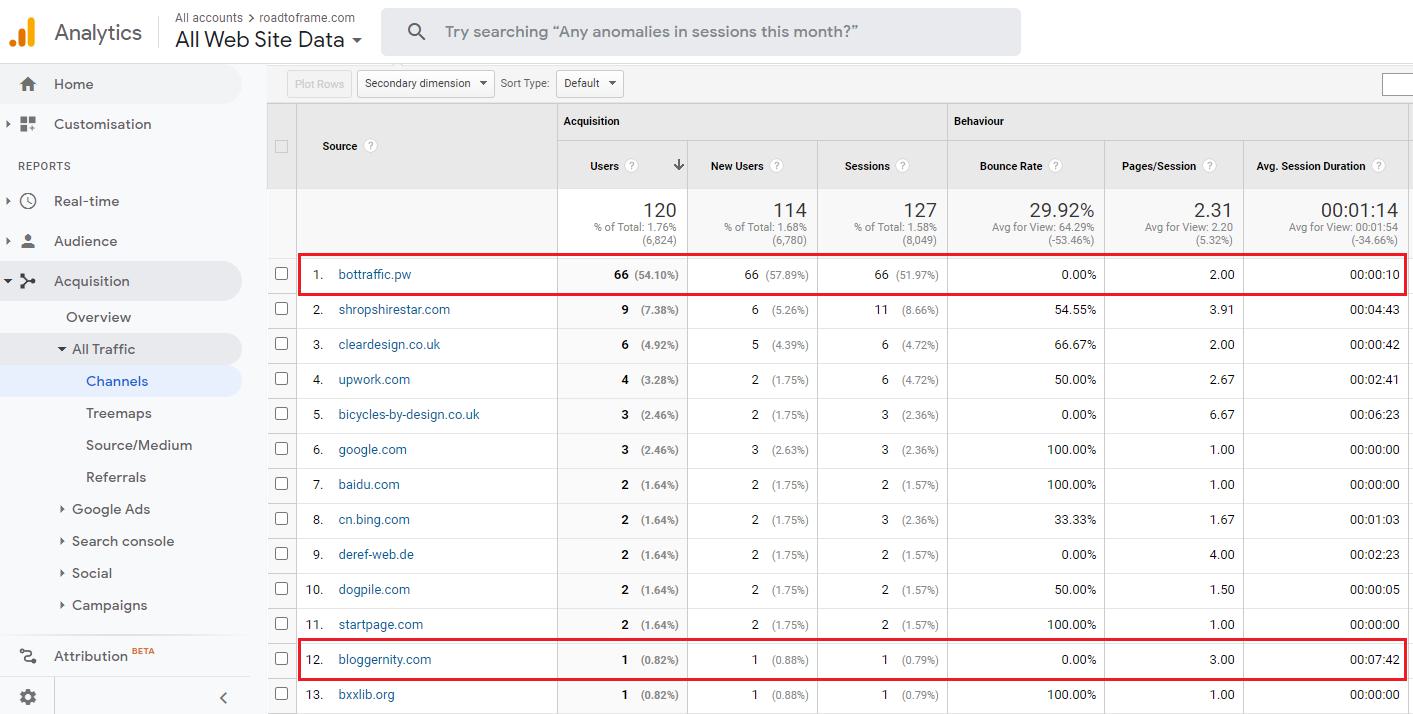Image resolution: width=1413 pixels, height=714 pixels.
Task: Collapse sidebar with left chevron arrow
Action: (223, 697)
